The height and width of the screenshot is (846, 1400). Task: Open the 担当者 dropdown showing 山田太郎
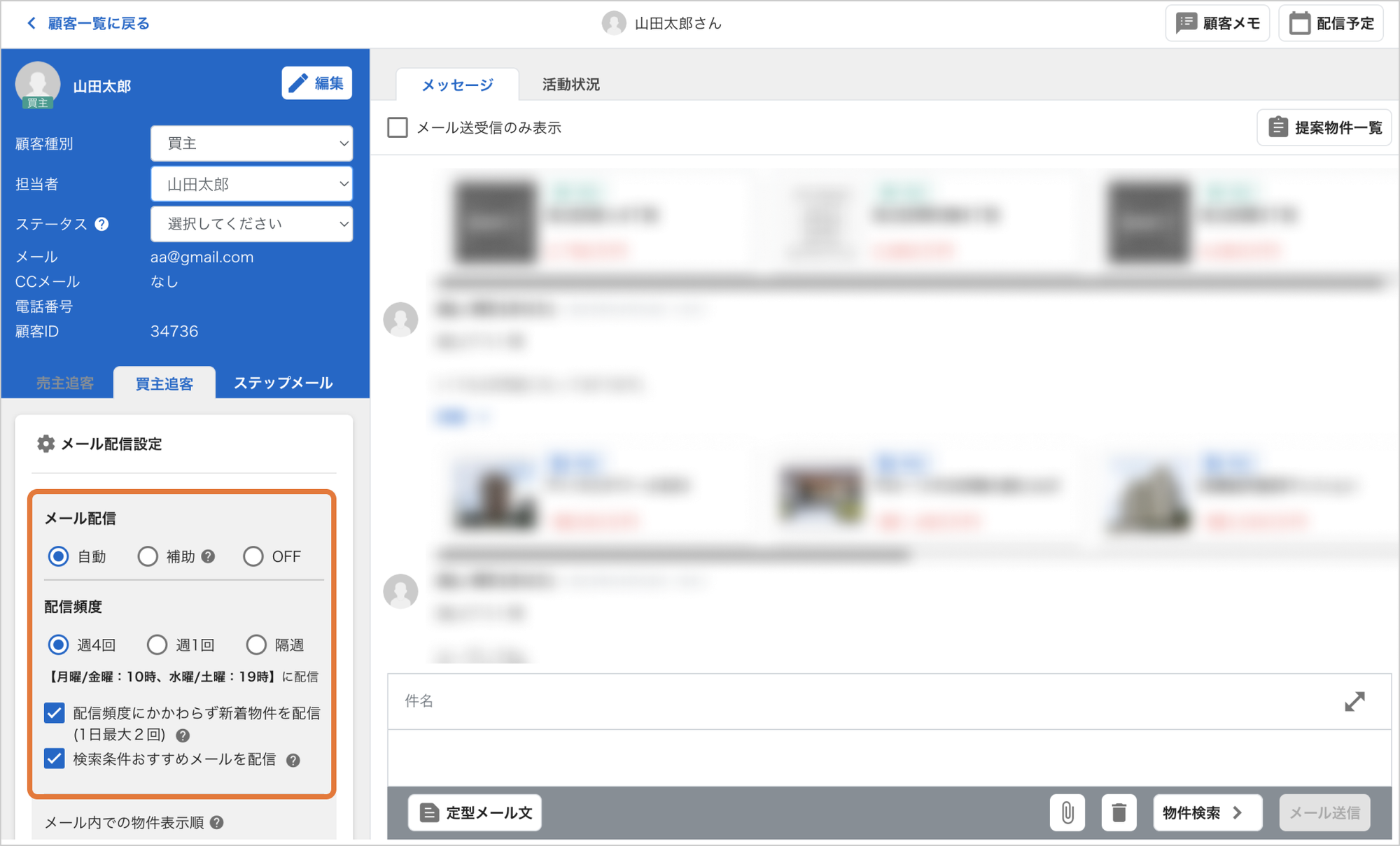[x=251, y=184]
